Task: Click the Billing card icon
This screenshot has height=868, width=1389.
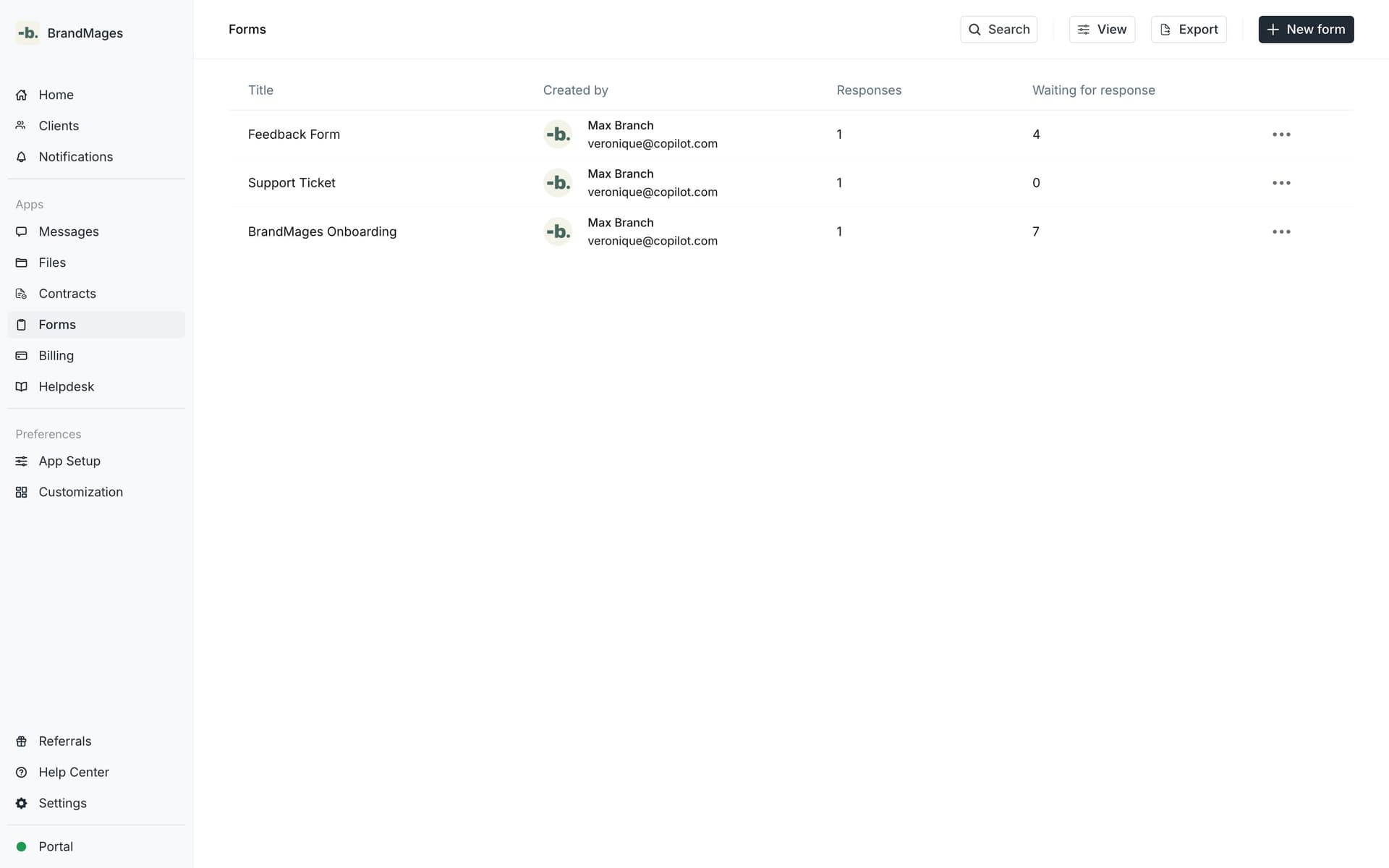Action: click(22, 356)
